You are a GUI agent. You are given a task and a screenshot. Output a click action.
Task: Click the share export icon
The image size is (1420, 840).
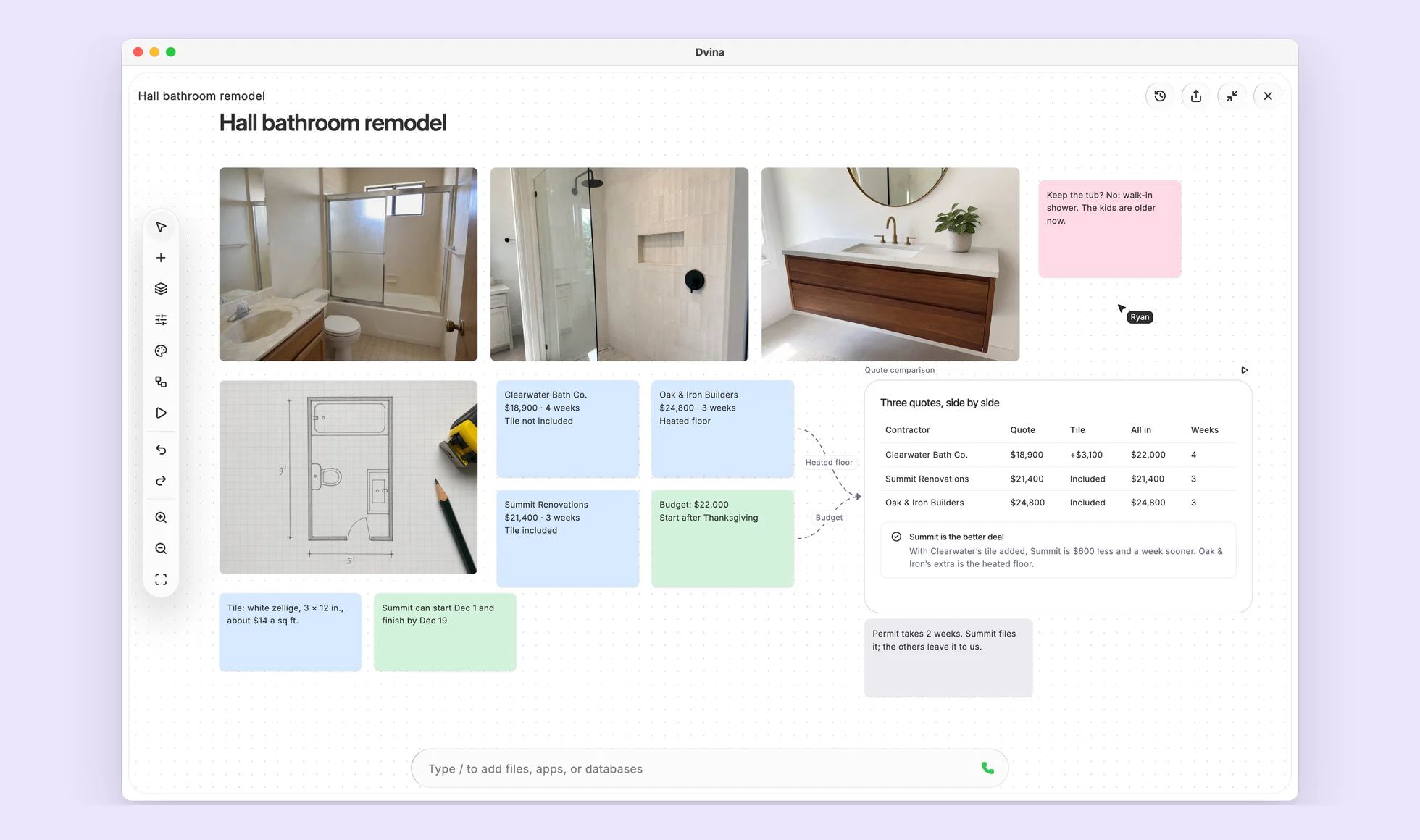click(x=1196, y=96)
